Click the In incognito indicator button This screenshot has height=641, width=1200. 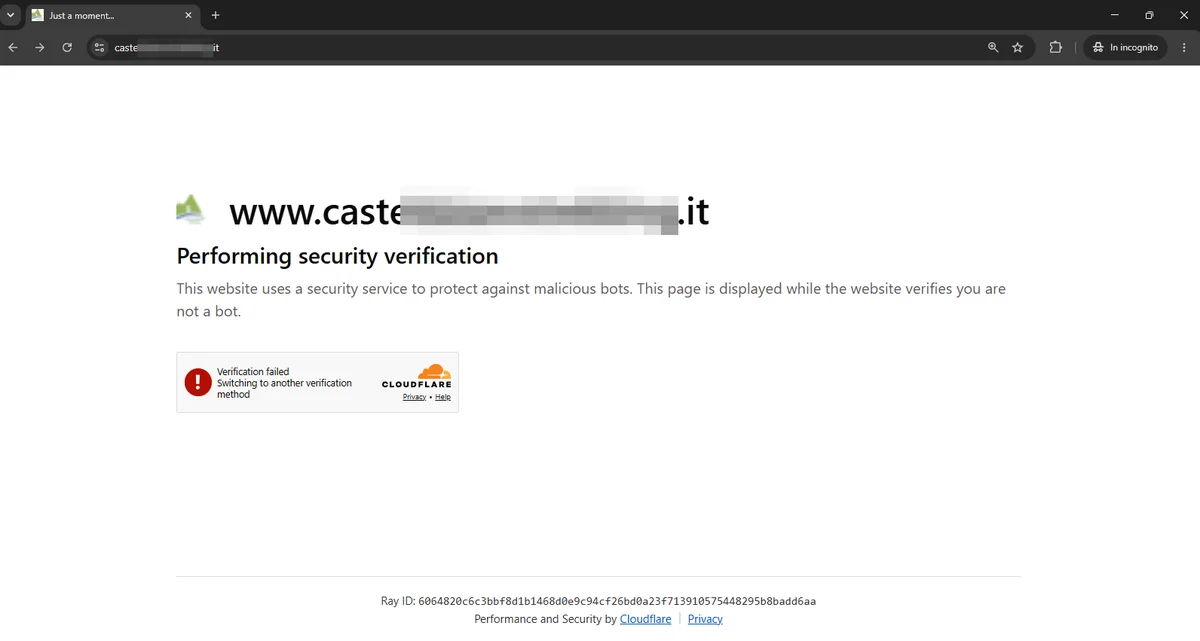[x=1126, y=47]
